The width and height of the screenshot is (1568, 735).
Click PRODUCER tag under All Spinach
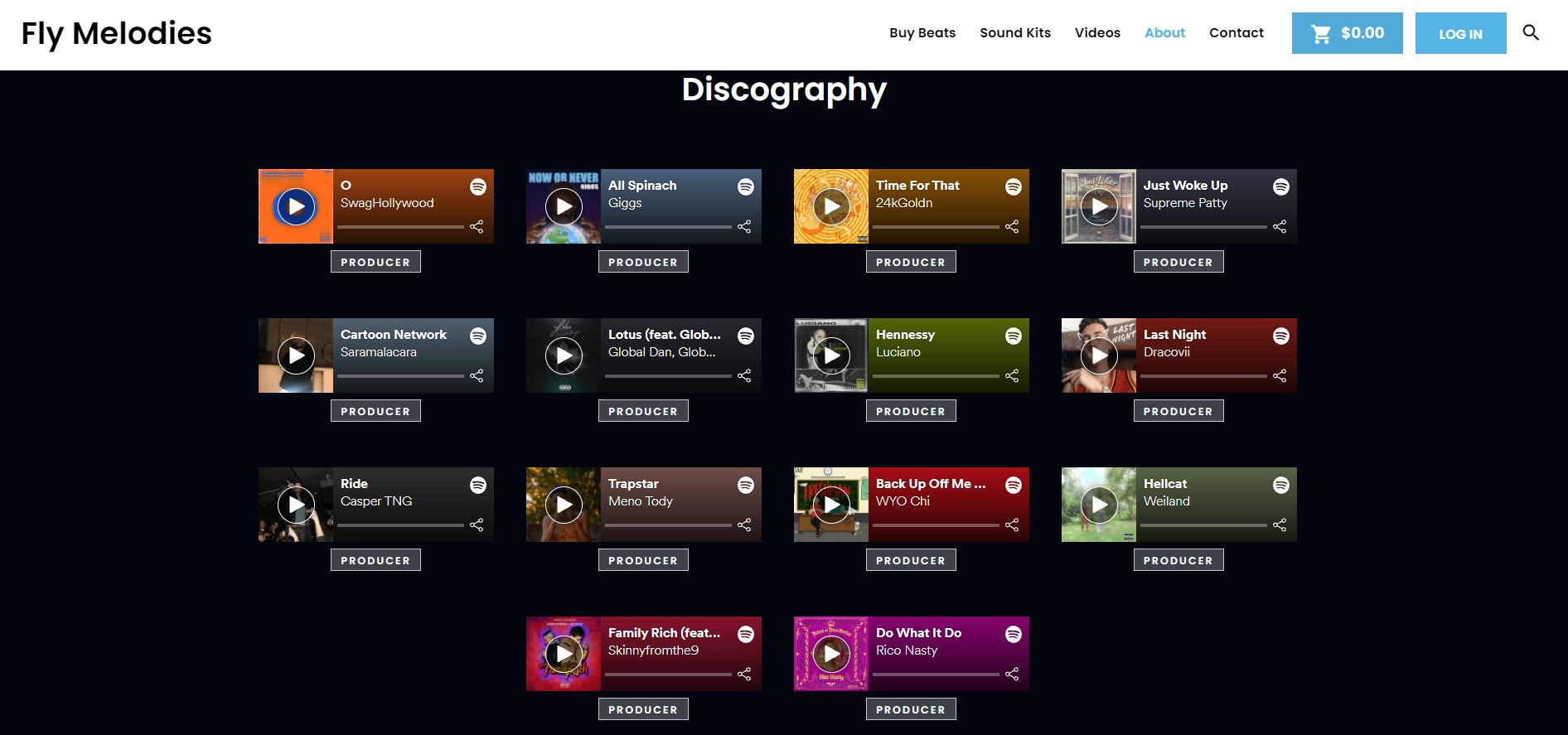tap(643, 262)
